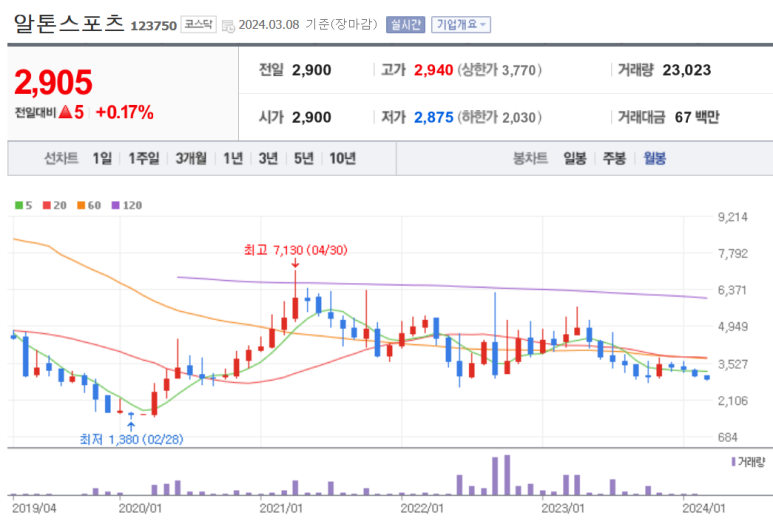This screenshot has width=773, height=524.
Task: Click the 실시간 button
Action: point(405,25)
